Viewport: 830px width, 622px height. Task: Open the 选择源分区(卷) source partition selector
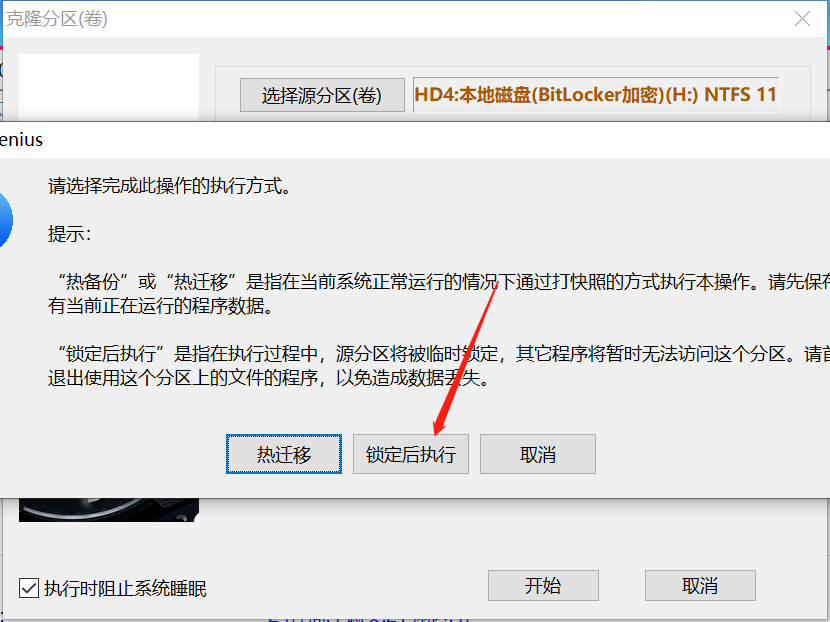coord(322,95)
